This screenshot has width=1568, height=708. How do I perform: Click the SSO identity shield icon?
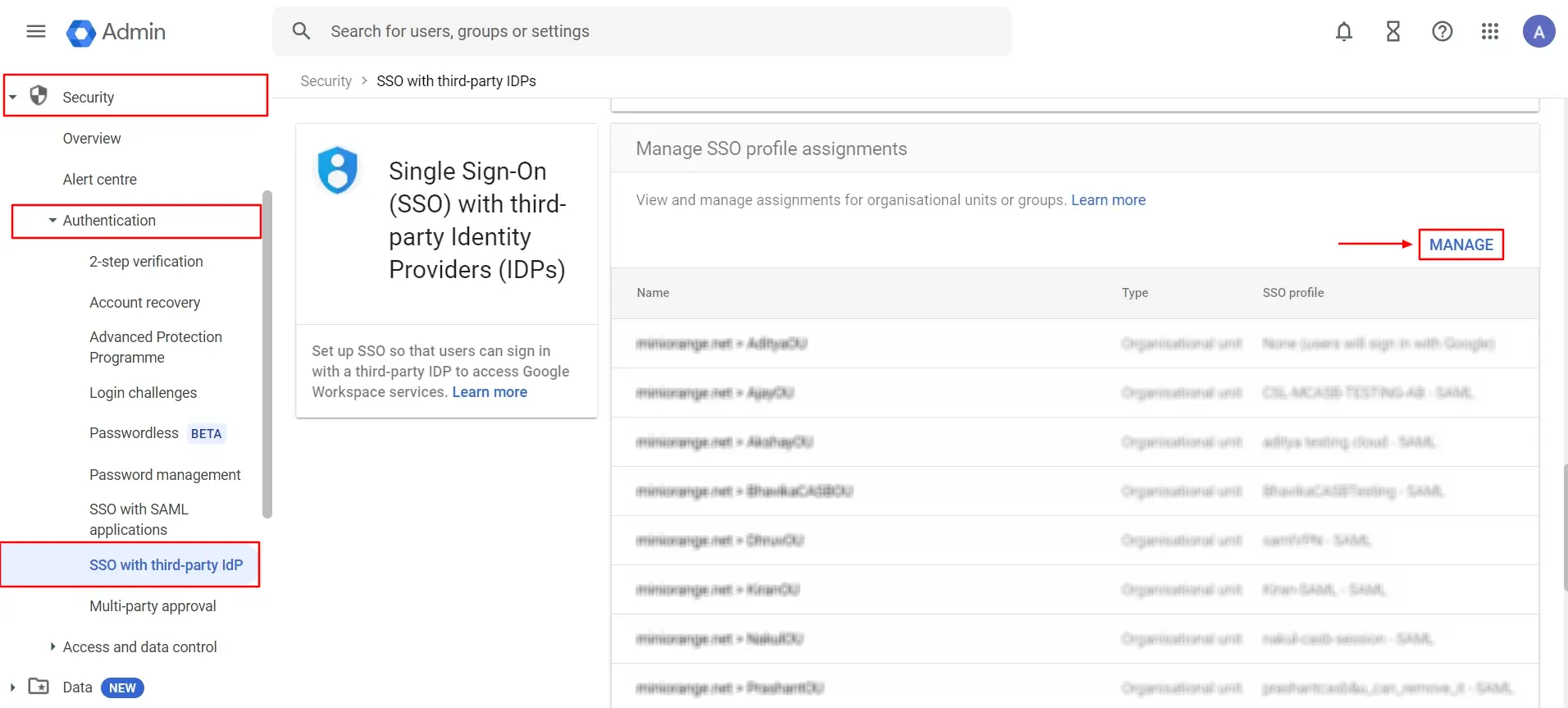(337, 170)
